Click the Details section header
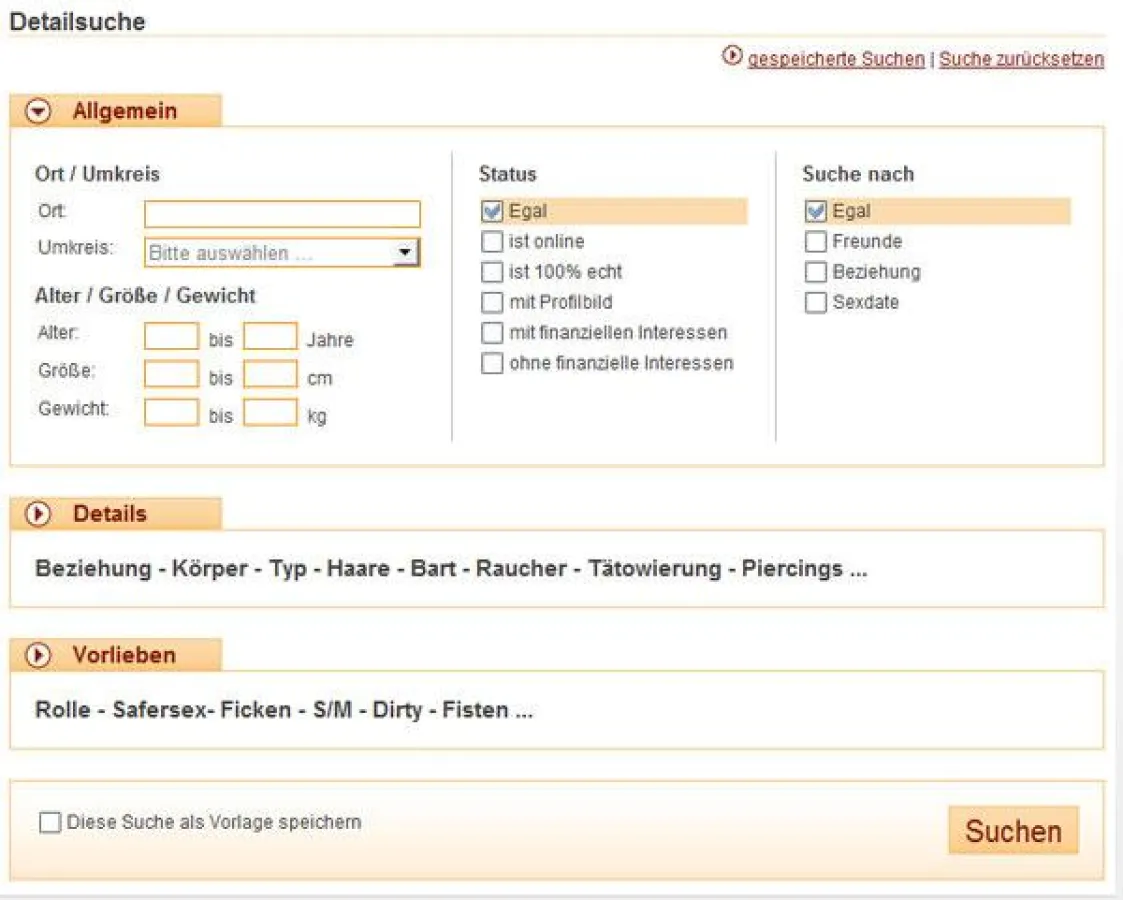1123x900 pixels. click(x=109, y=515)
